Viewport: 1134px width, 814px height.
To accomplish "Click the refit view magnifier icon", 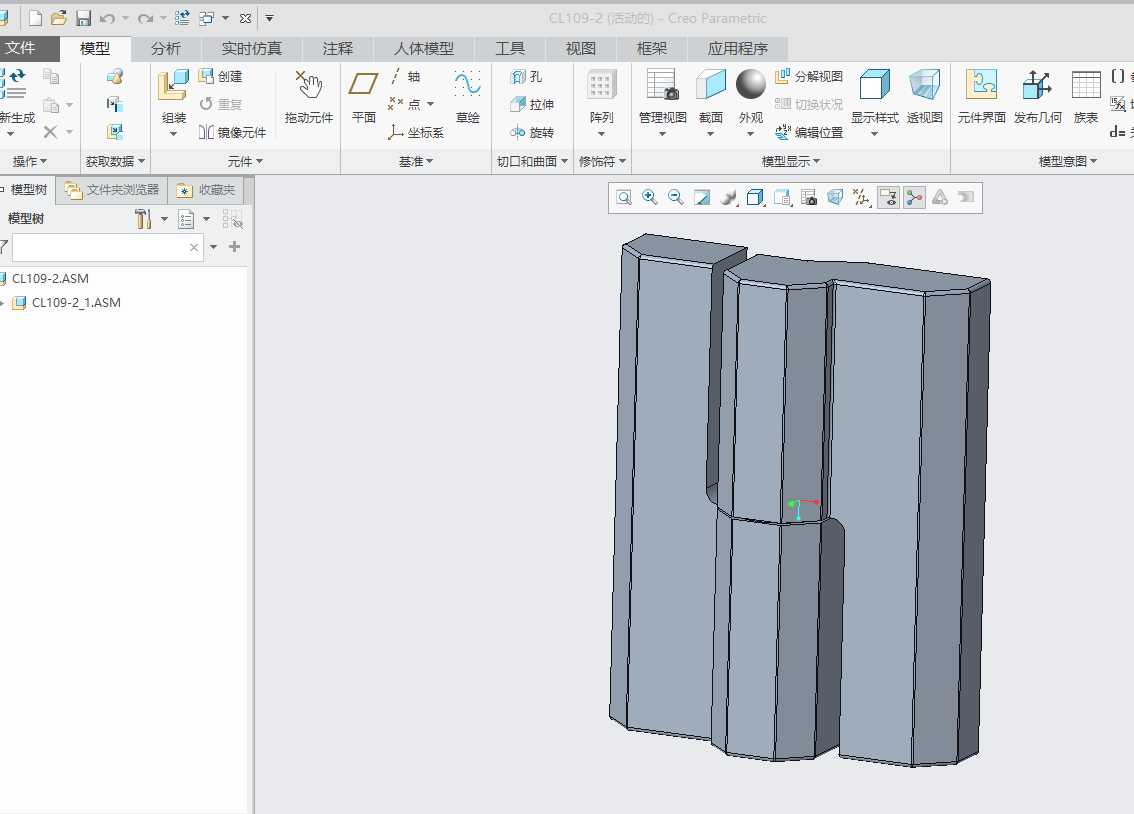I will 623,197.
